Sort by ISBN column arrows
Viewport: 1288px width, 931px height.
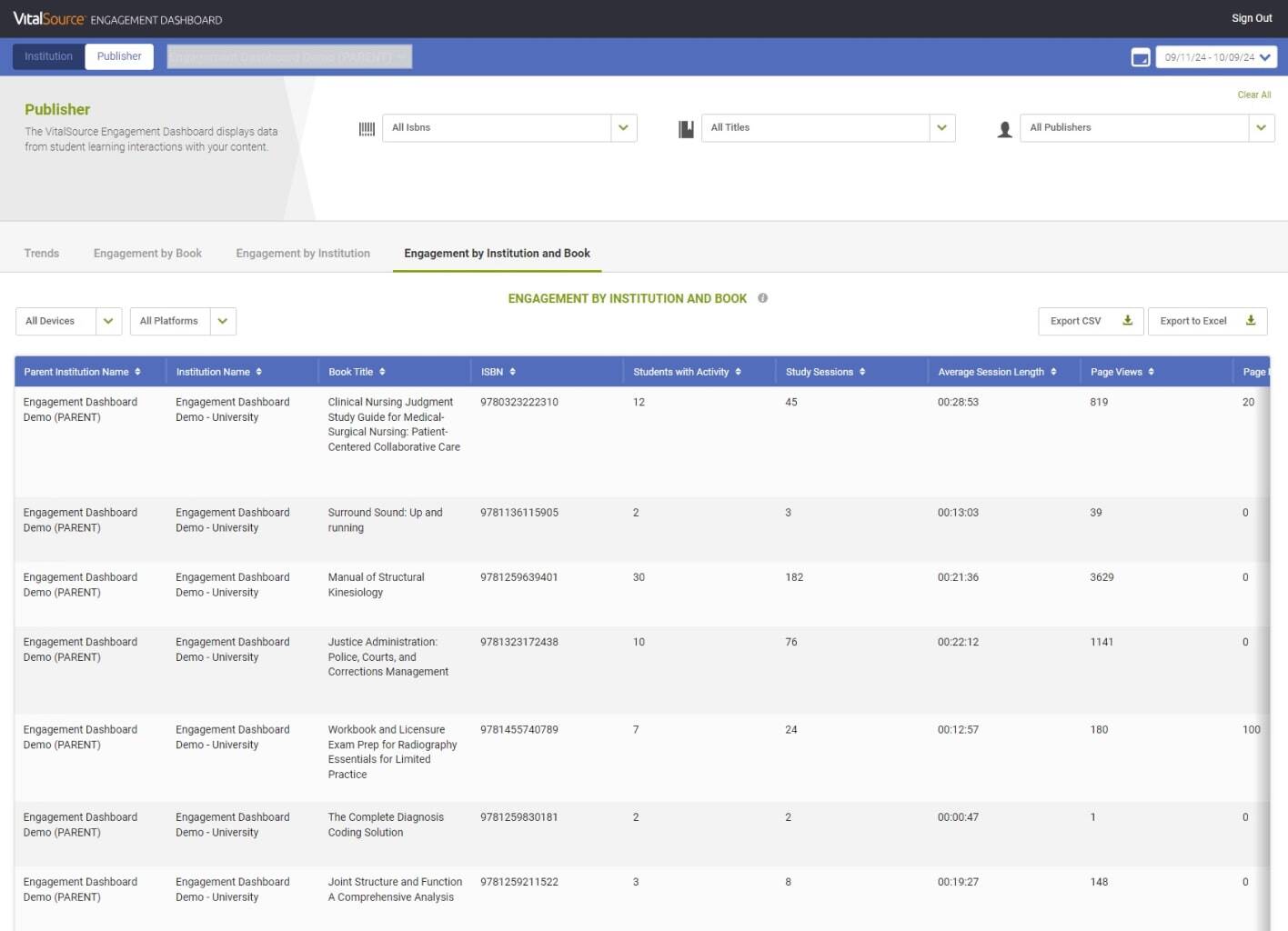(512, 372)
